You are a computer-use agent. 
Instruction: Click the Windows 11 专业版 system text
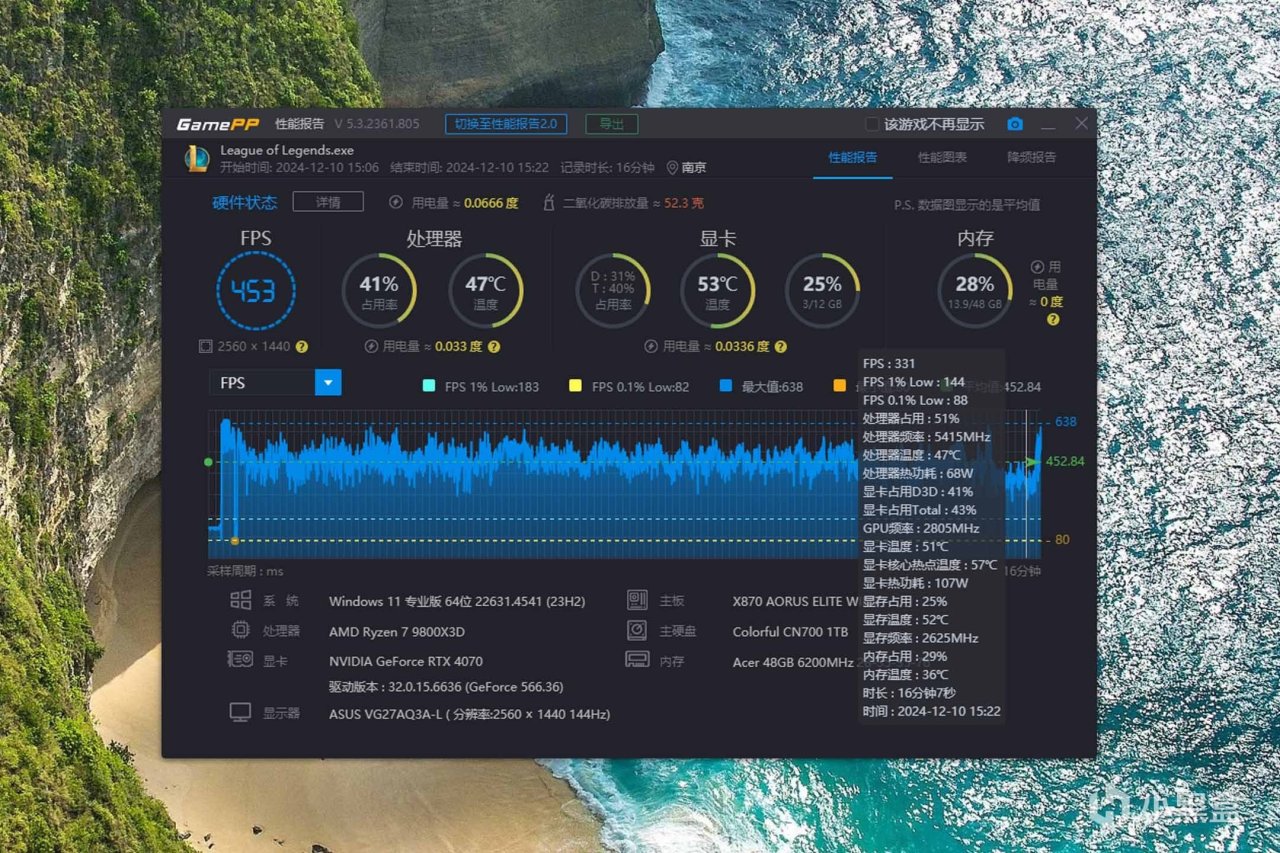pos(457,601)
